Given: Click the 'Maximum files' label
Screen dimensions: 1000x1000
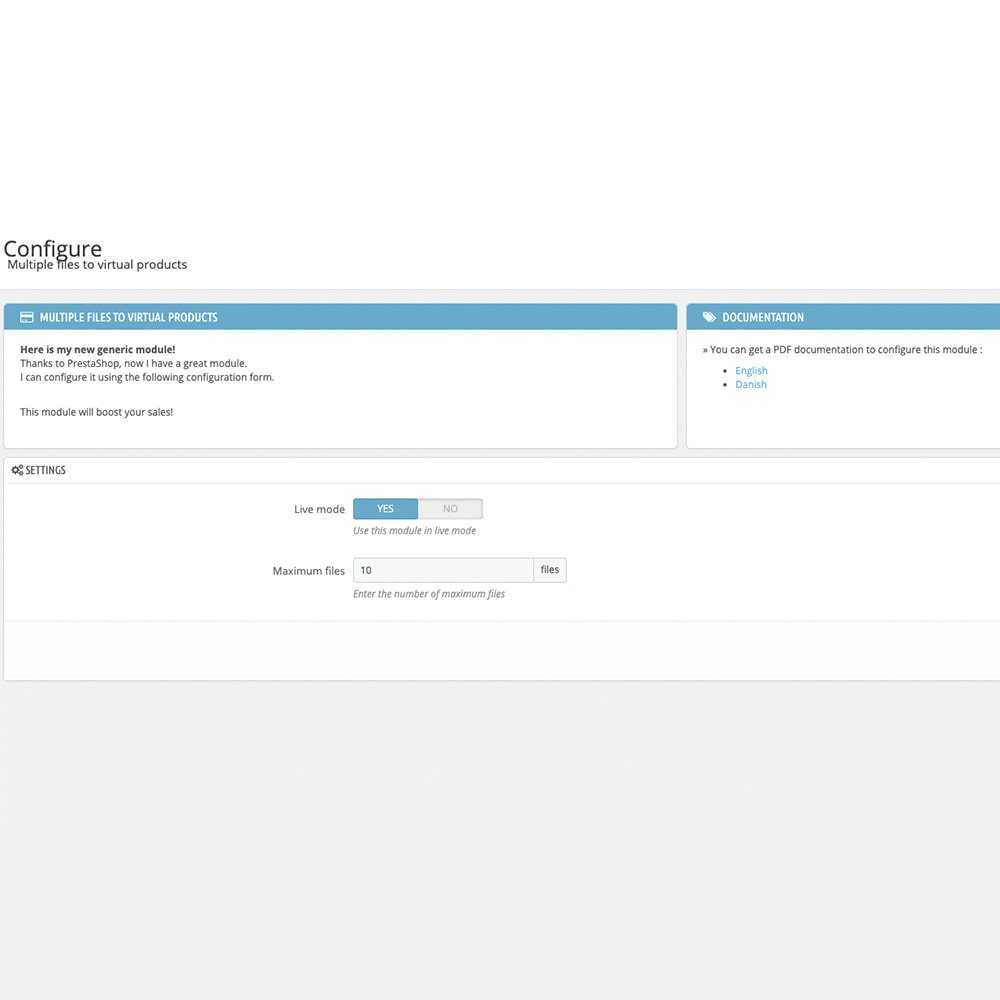Looking at the screenshot, I should [308, 571].
